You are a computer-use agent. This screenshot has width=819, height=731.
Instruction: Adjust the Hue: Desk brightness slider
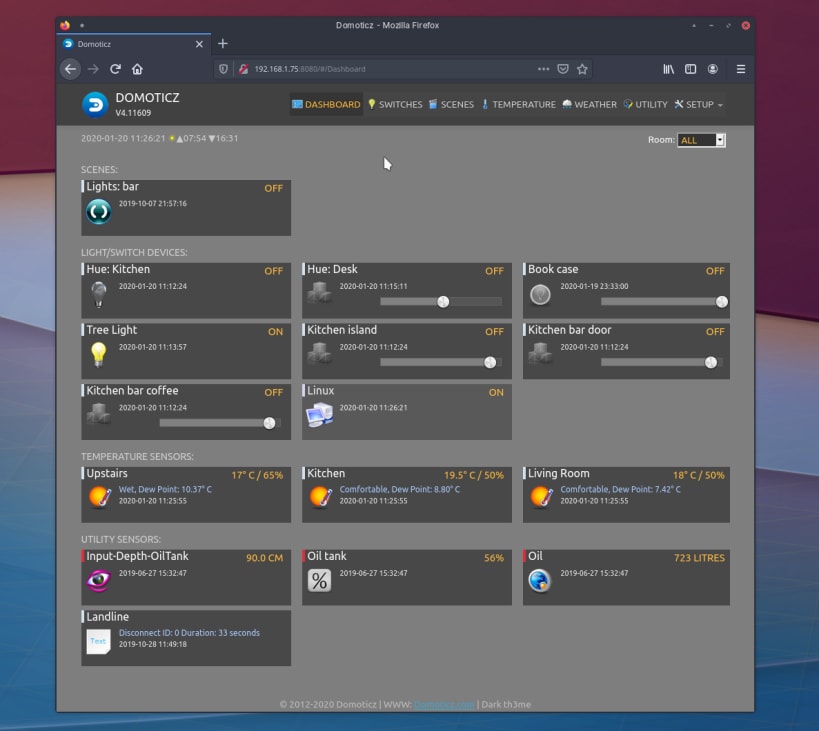click(441, 302)
